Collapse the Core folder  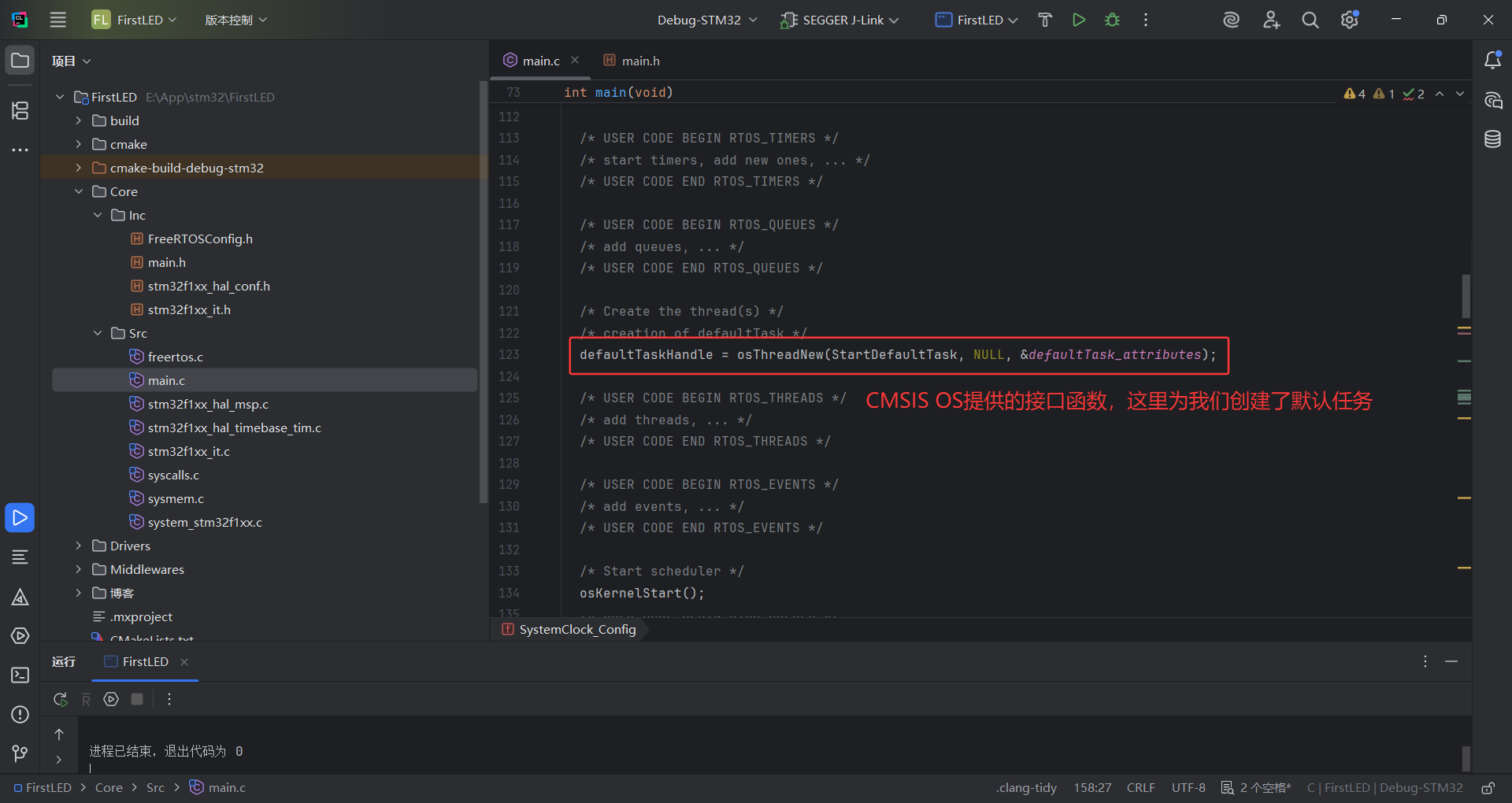click(79, 191)
